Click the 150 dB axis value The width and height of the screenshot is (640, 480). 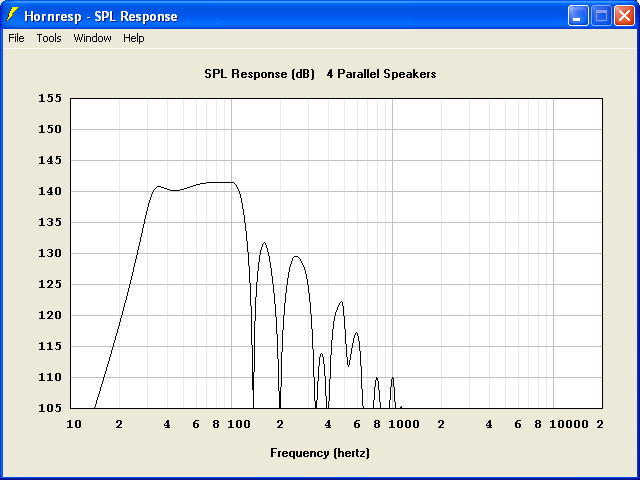[50, 129]
